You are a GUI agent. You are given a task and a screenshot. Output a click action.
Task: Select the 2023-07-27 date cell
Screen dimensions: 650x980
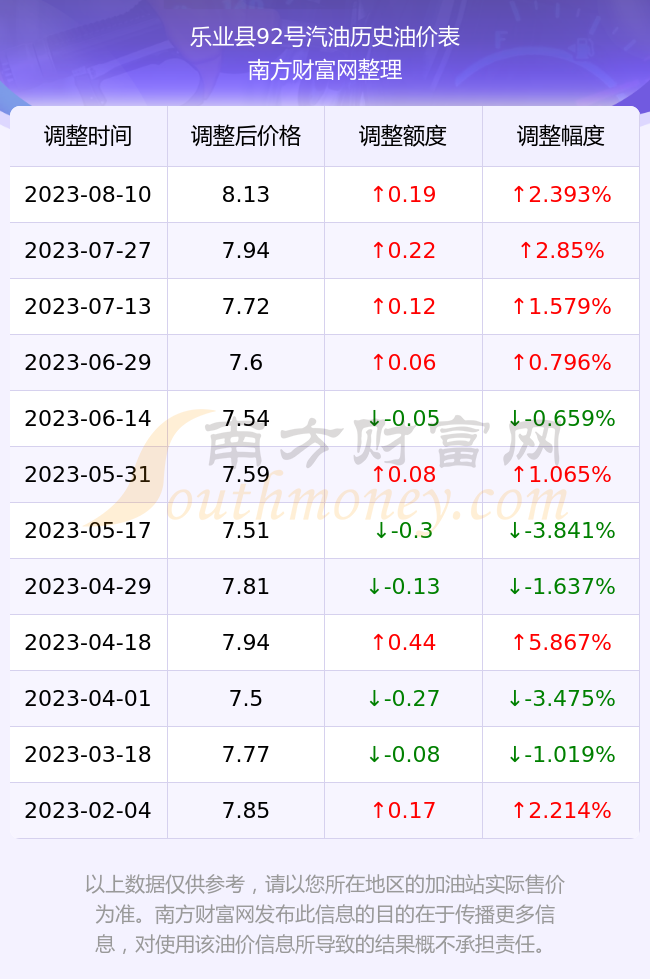pos(88,251)
